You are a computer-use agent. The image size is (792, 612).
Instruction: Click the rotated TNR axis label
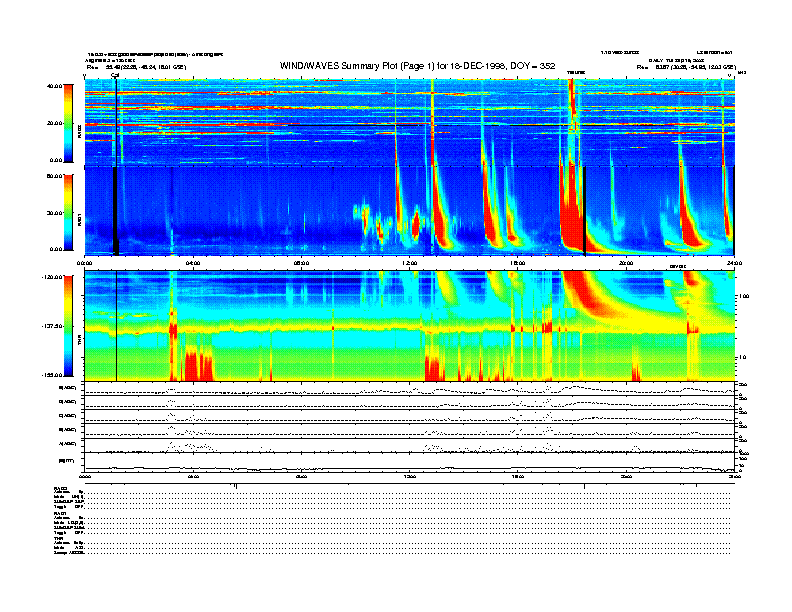pos(79,341)
